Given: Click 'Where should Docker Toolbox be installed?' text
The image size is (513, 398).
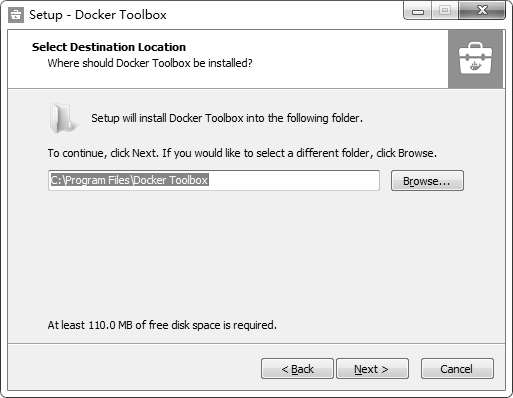Looking at the screenshot, I should (x=150, y=63).
